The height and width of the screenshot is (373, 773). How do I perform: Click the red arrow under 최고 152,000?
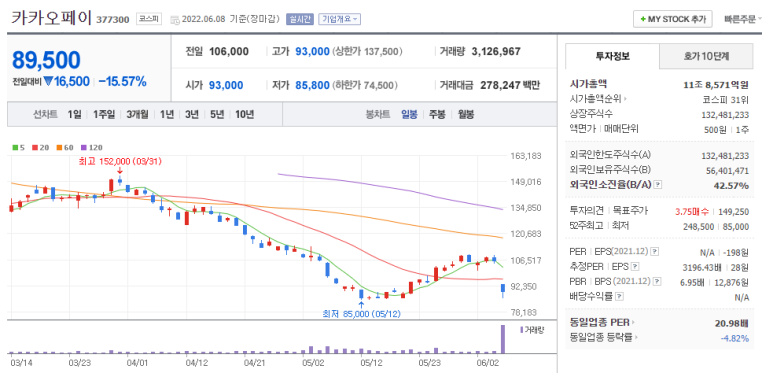click(120, 171)
